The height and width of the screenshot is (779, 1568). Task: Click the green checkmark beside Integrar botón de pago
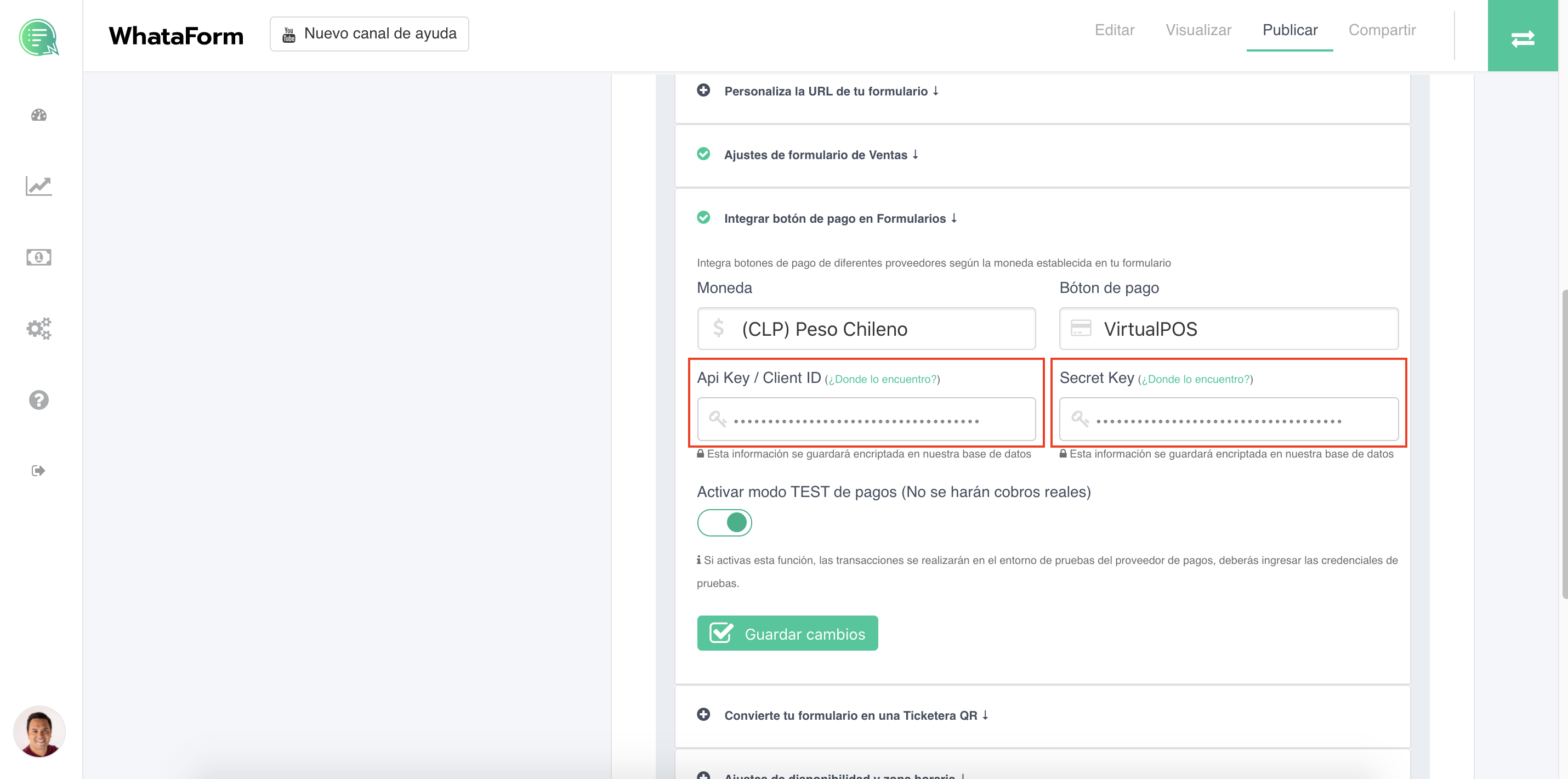[705, 217]
